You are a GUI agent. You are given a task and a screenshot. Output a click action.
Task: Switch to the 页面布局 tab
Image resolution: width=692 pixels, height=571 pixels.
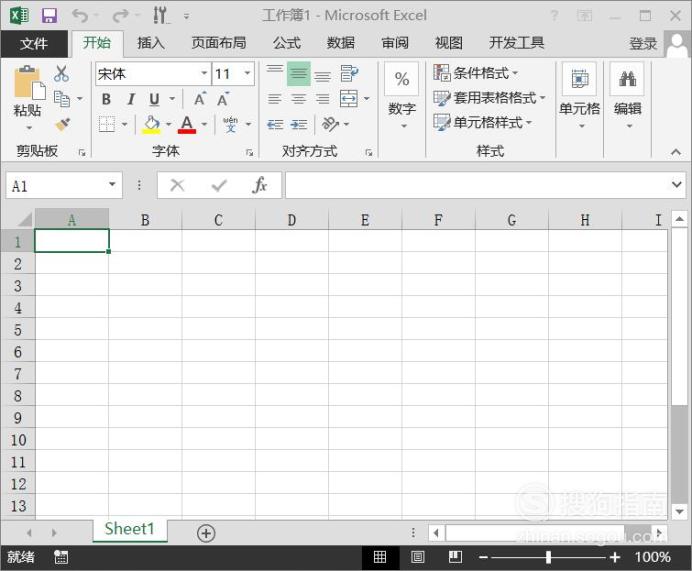coord(219,43)
